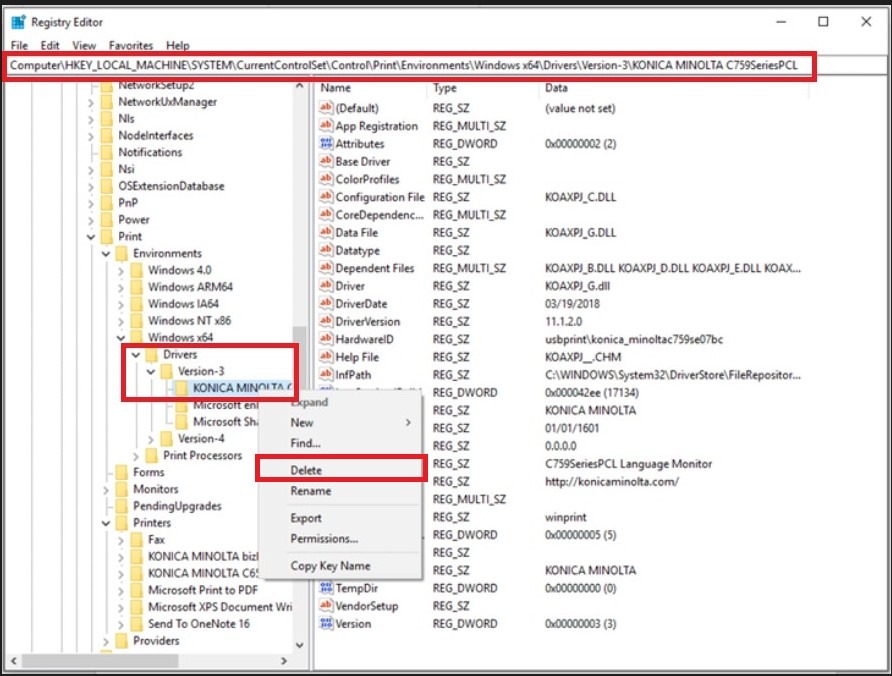Screen dimensions: 892x676
Task: Collapse the Drivers tree node
Action: 136,355
